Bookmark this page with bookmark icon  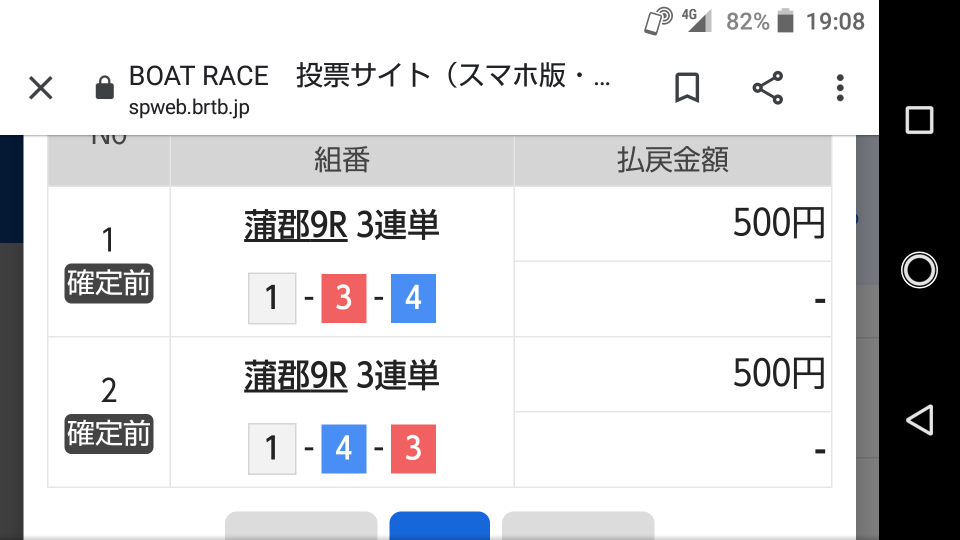coord(687,88)
